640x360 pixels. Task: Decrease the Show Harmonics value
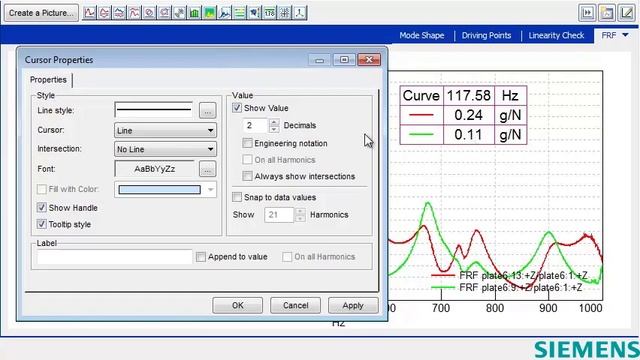click(300, 218)
